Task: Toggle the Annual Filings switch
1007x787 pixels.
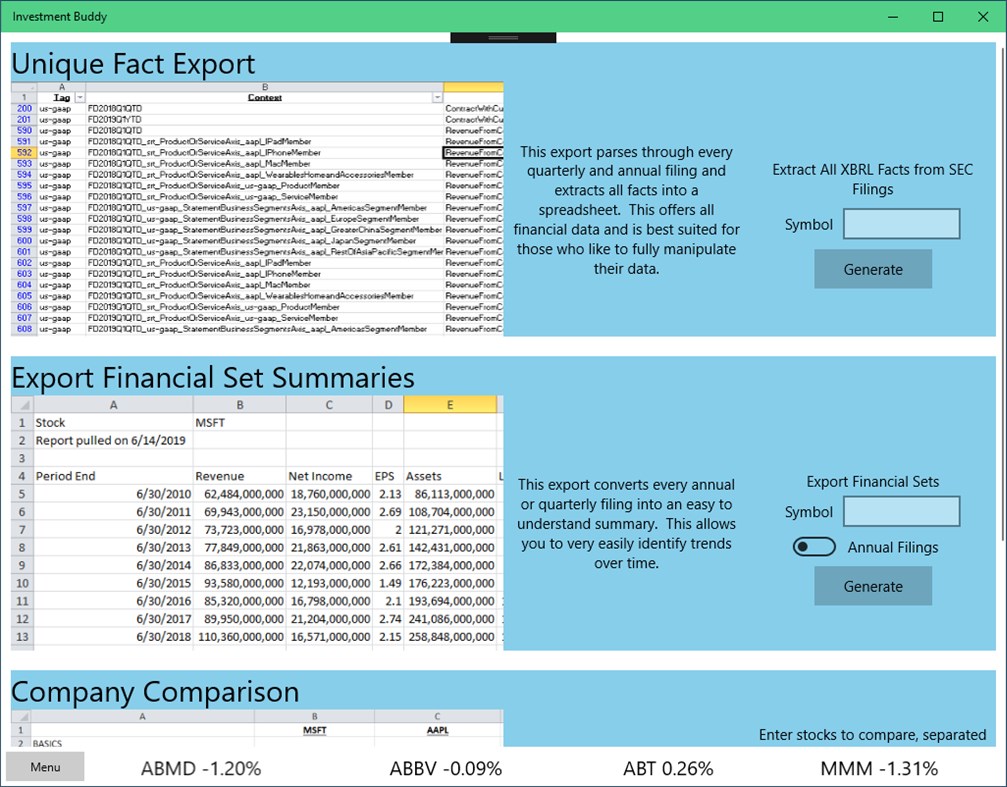Action: point(813,546)
